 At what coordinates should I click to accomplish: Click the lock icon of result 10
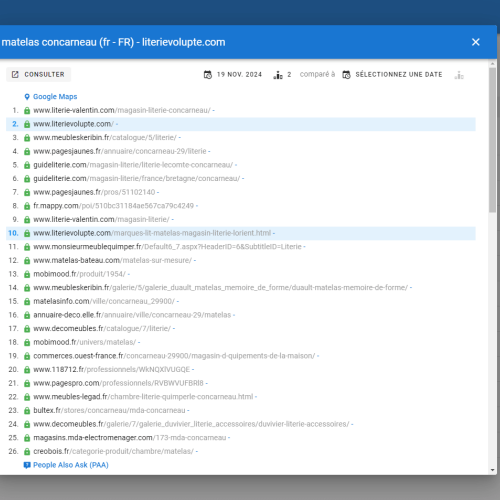tap(27, 233)
